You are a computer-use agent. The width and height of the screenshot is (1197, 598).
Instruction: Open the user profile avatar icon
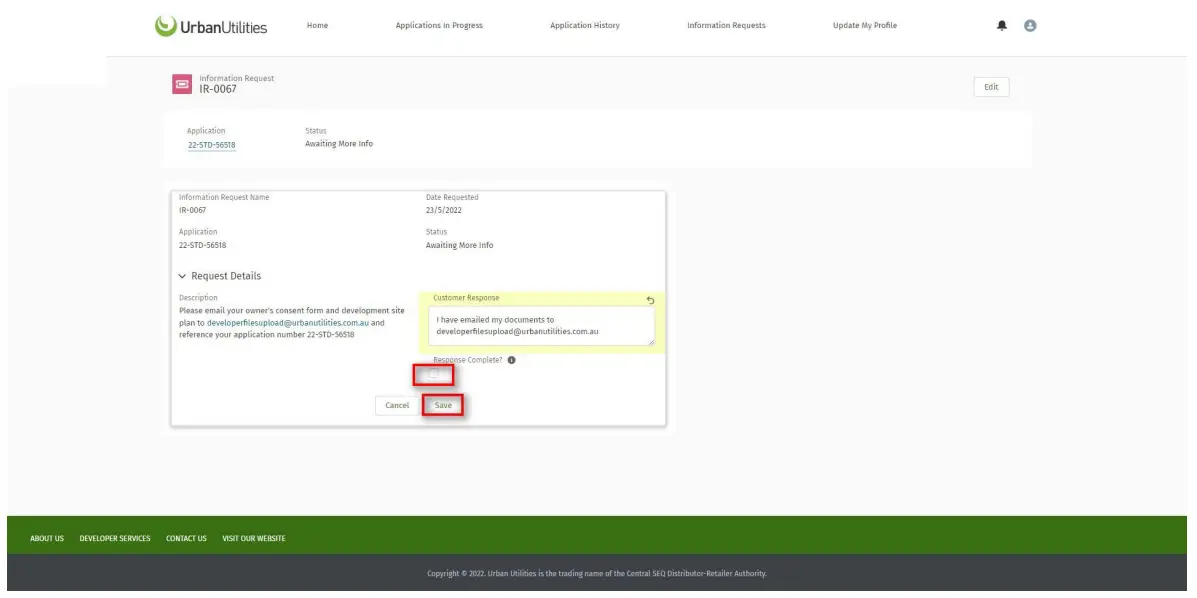point(1030,25)
